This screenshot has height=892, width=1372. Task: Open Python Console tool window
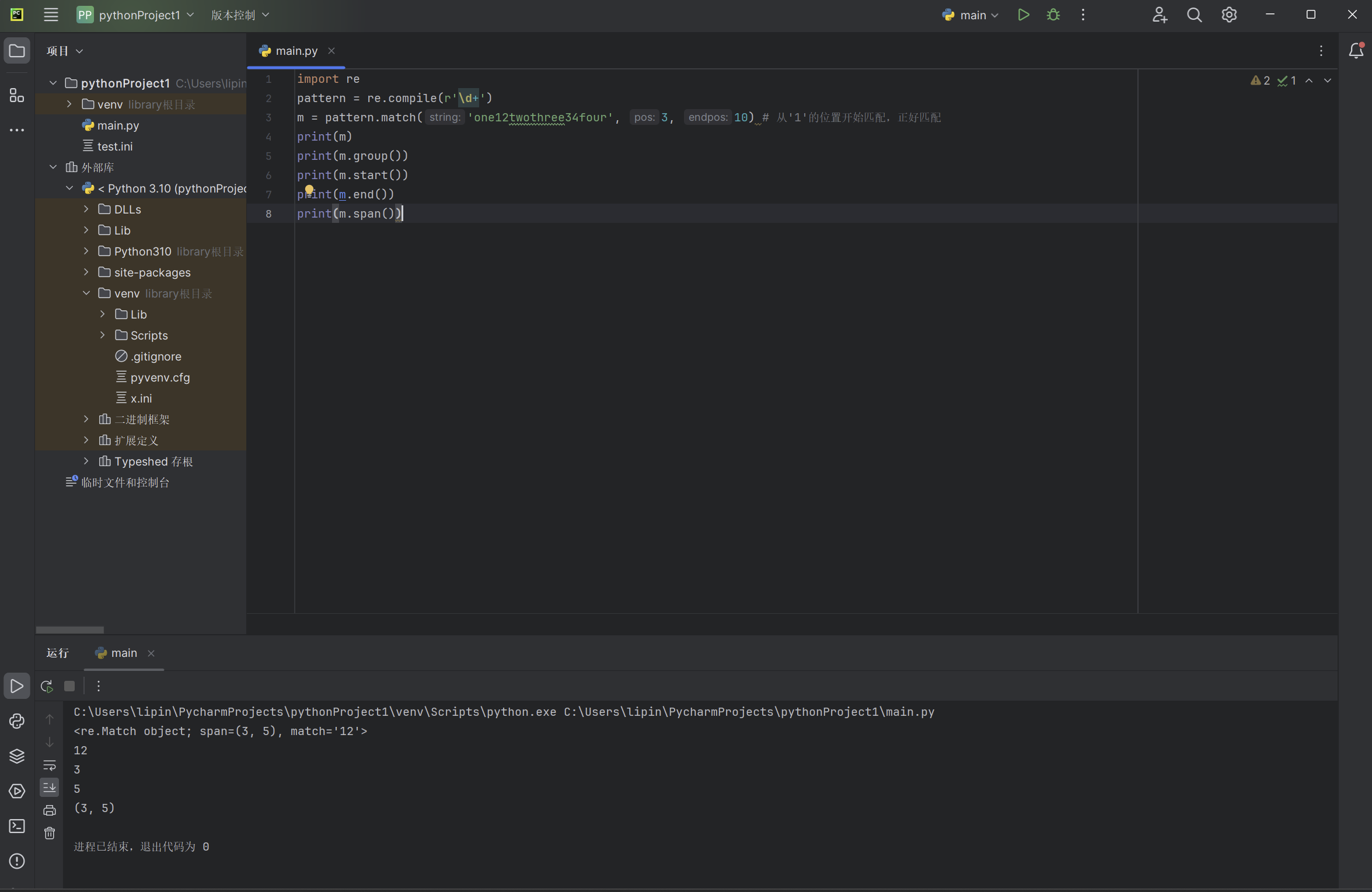pos(17,721)
